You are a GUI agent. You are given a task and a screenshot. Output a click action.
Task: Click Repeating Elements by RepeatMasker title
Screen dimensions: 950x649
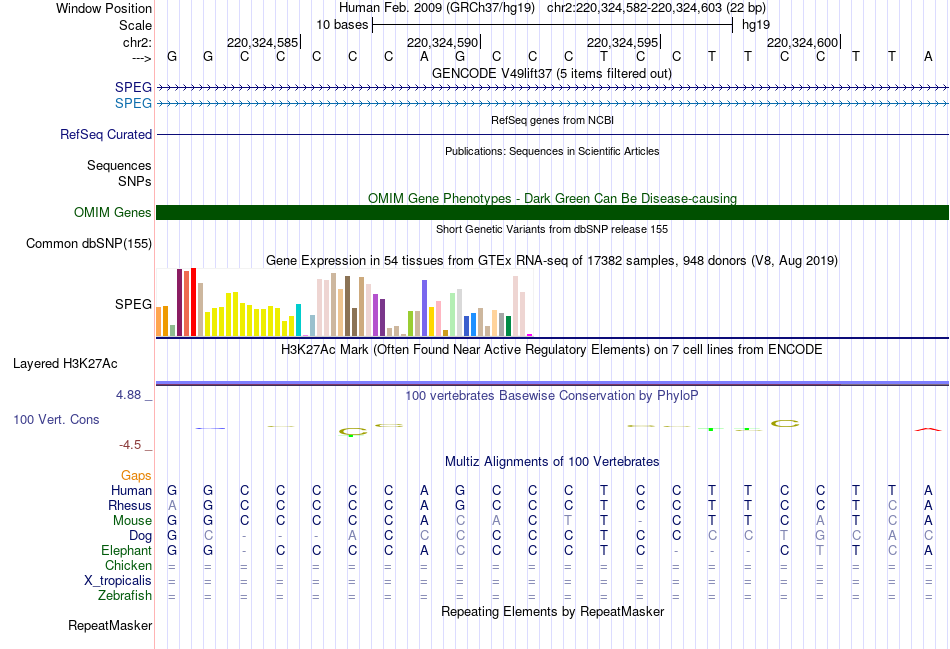(552, 611)
